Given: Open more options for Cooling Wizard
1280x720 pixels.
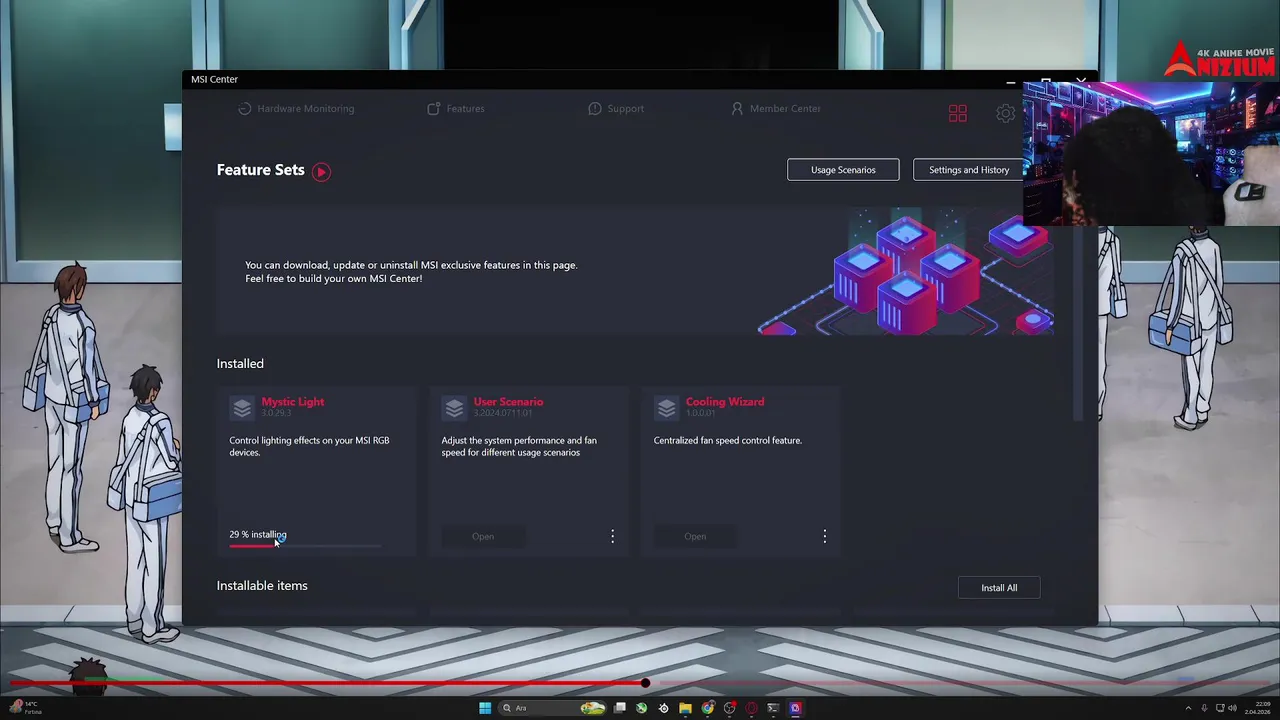Looking at the screenshot, I should point(825,537).
